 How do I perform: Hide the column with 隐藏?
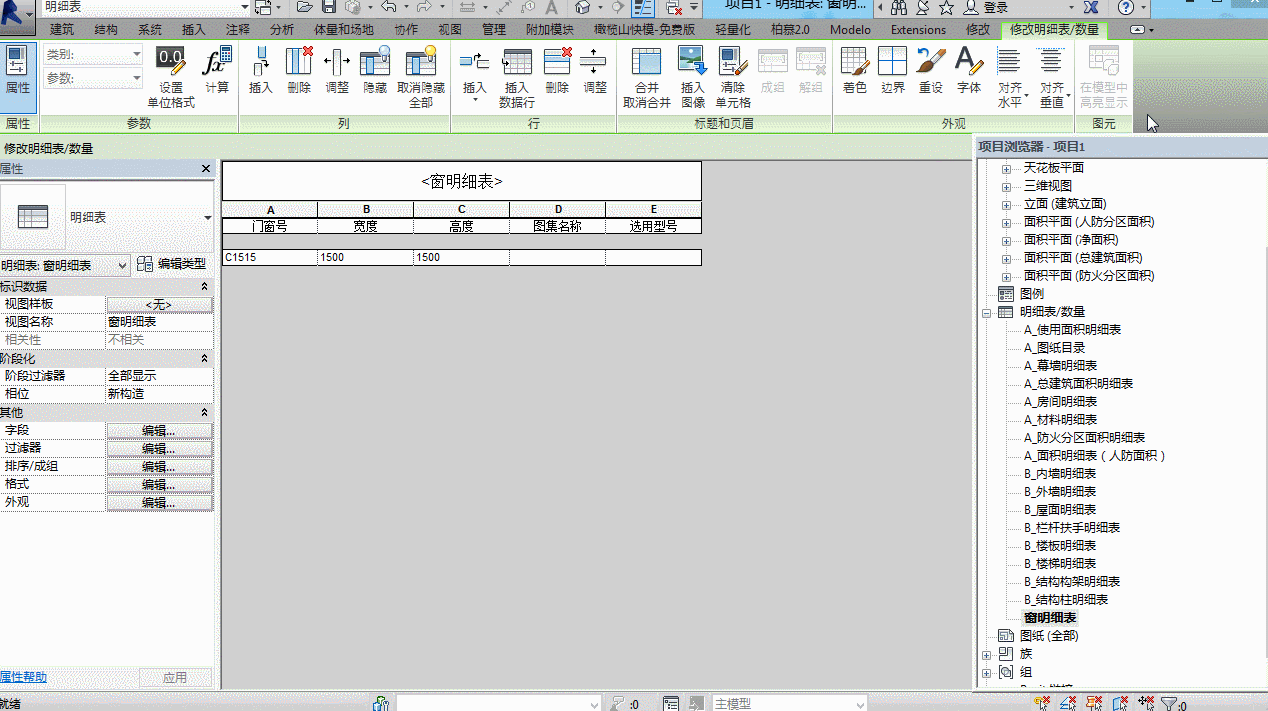375,70
